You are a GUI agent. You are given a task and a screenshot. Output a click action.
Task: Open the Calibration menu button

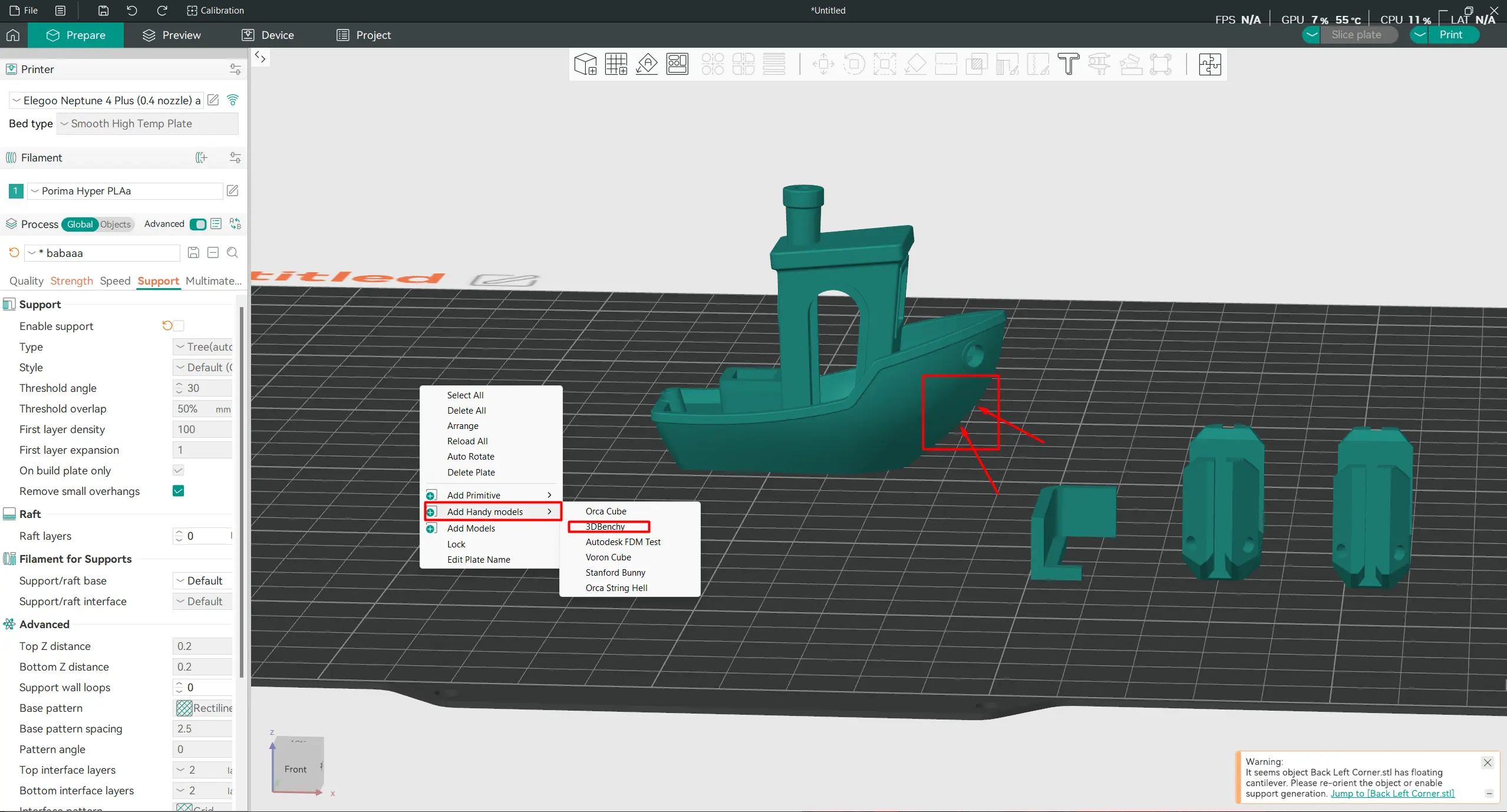215,11
